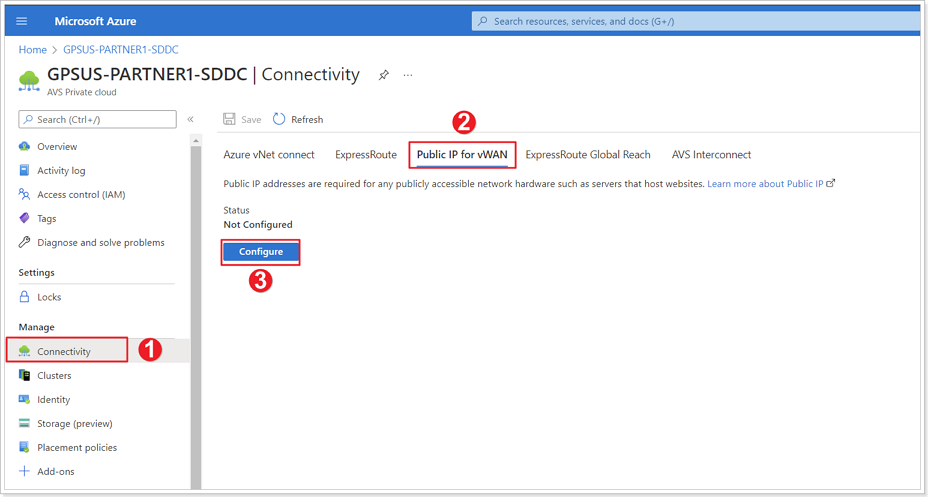
Task: Open Tags in the sidebar
Action: (x=47, y=219)
